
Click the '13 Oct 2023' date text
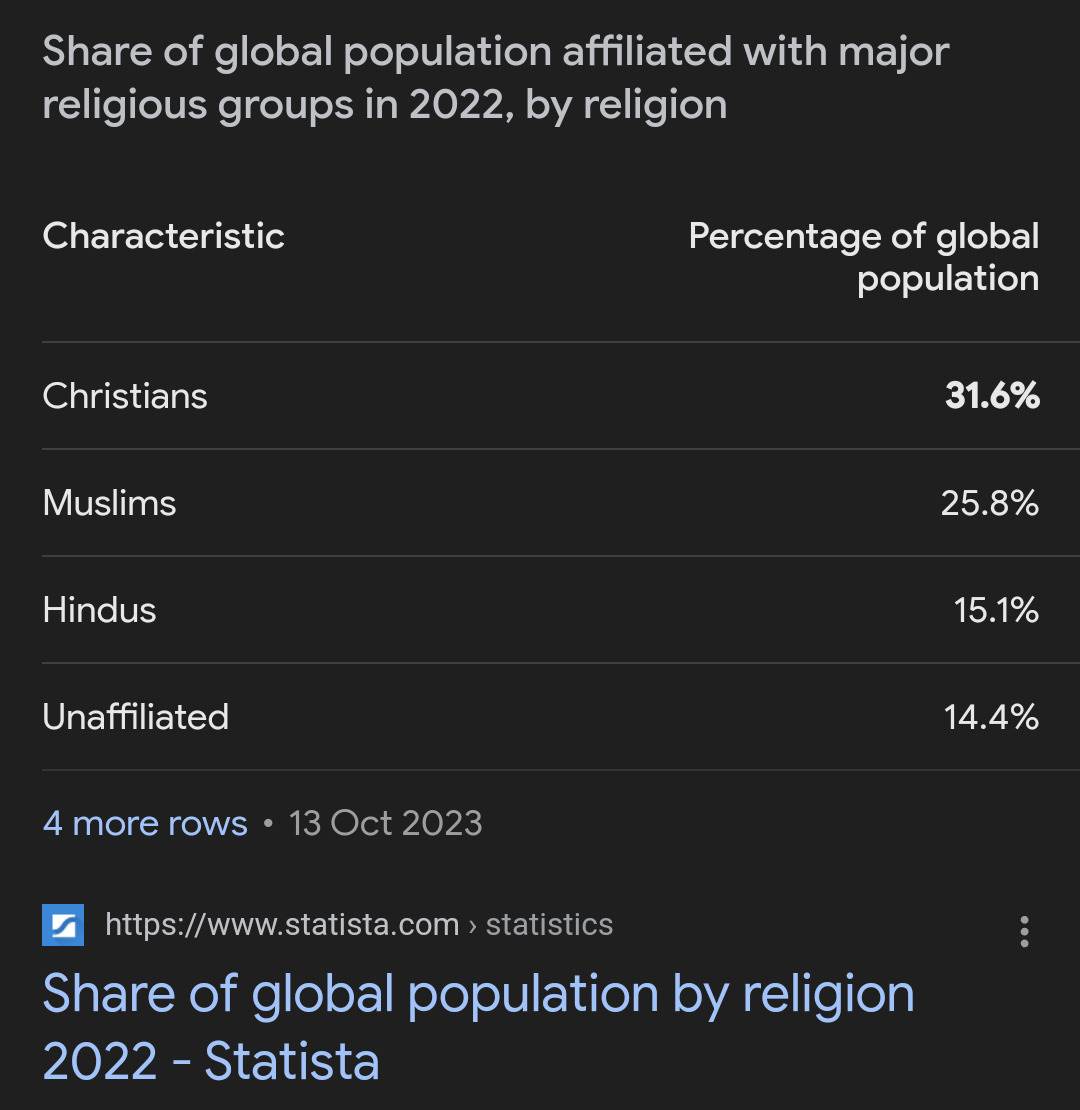coord(385,824)
